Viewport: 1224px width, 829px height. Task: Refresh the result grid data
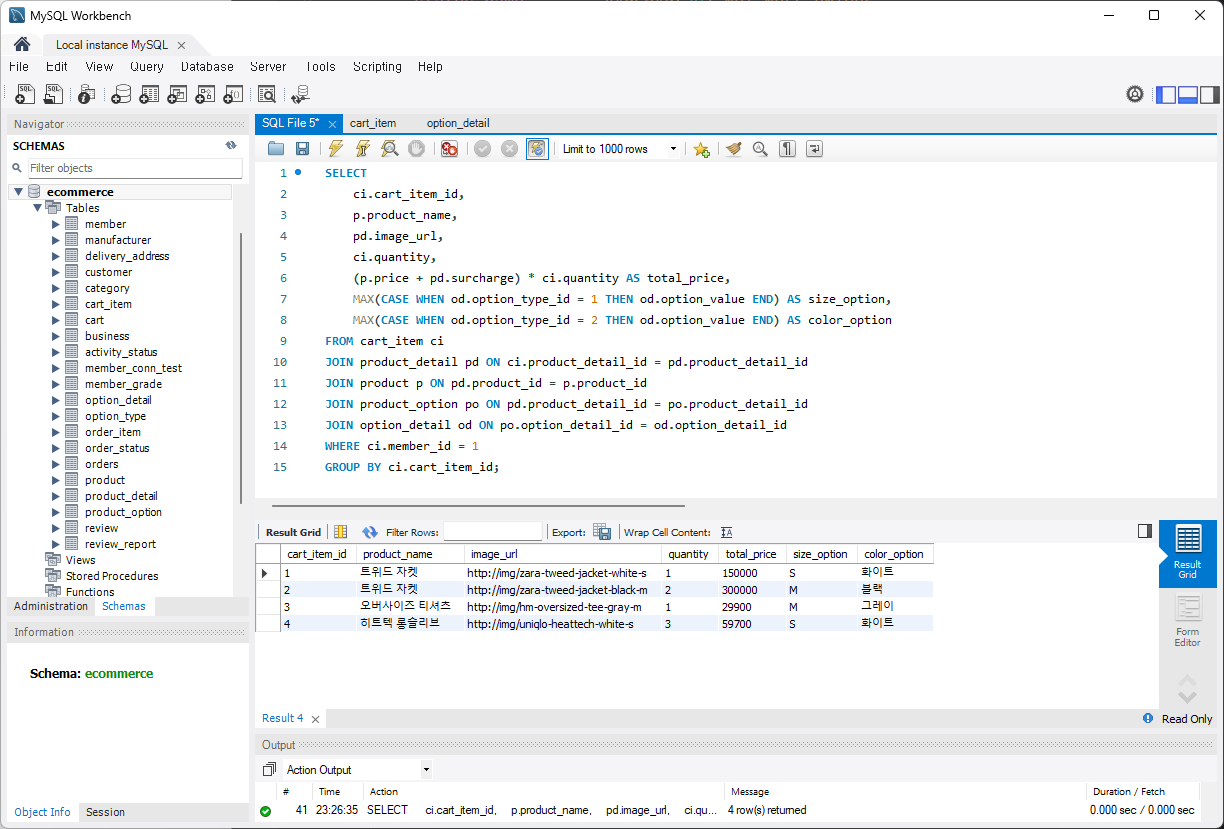click(x=370, y=532)
